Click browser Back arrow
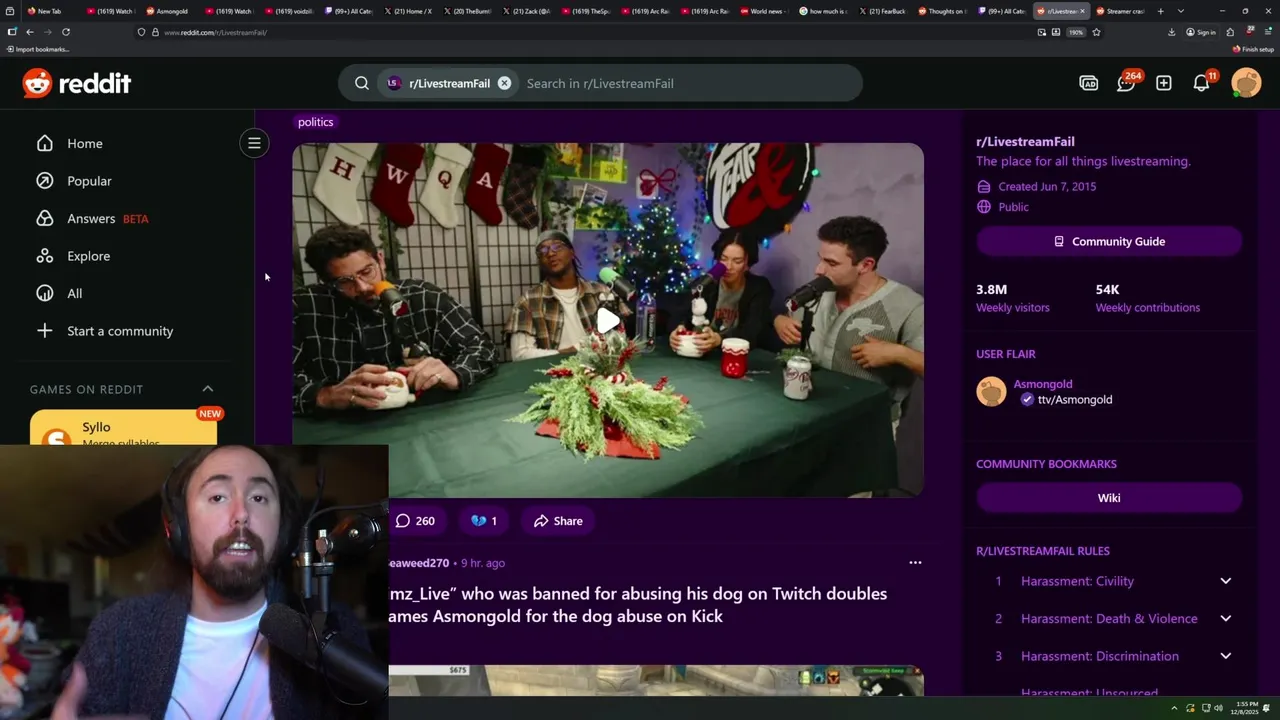The image size is (1280, 720). click(30, 32)
